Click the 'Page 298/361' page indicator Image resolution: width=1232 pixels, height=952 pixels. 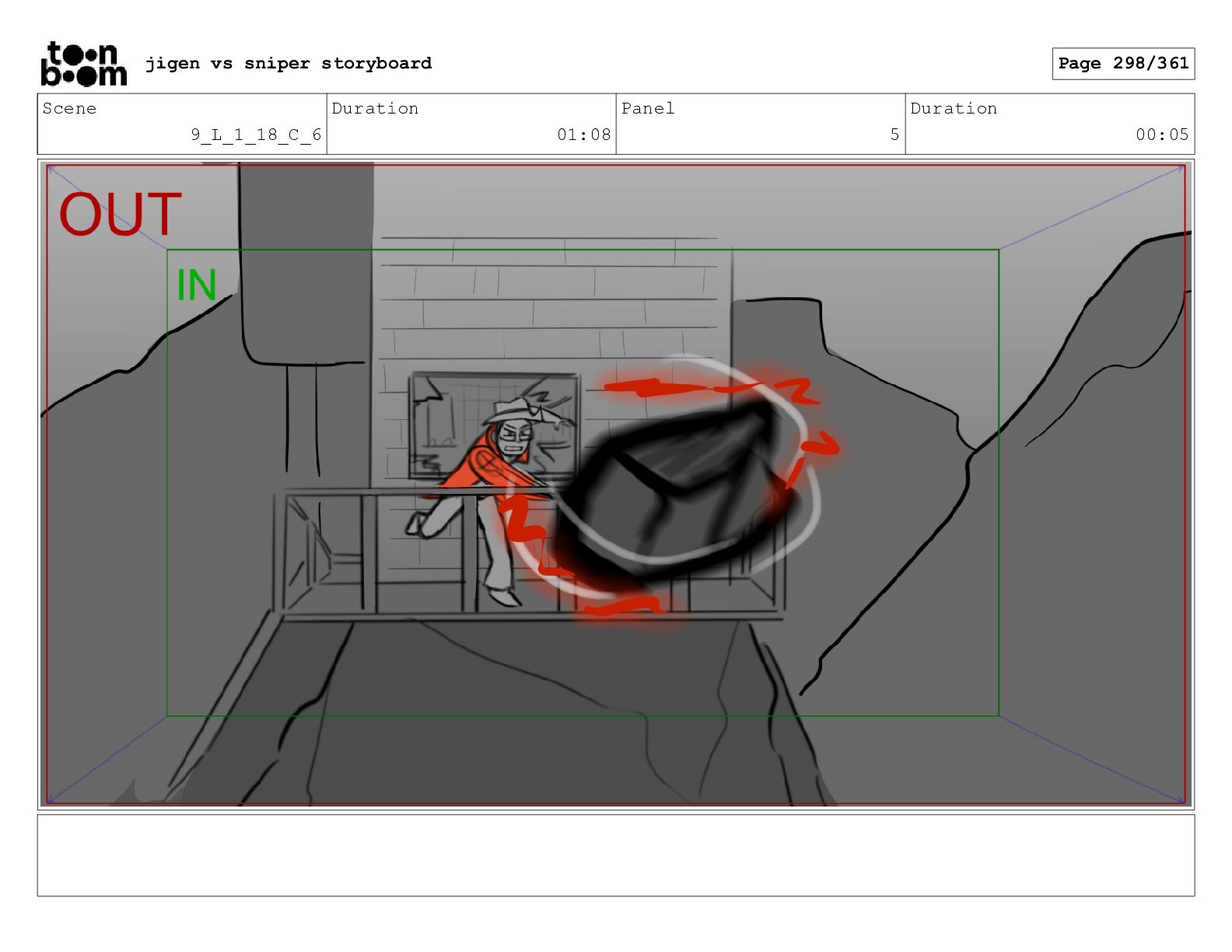pyautogui.click(x=1123, y=63)
